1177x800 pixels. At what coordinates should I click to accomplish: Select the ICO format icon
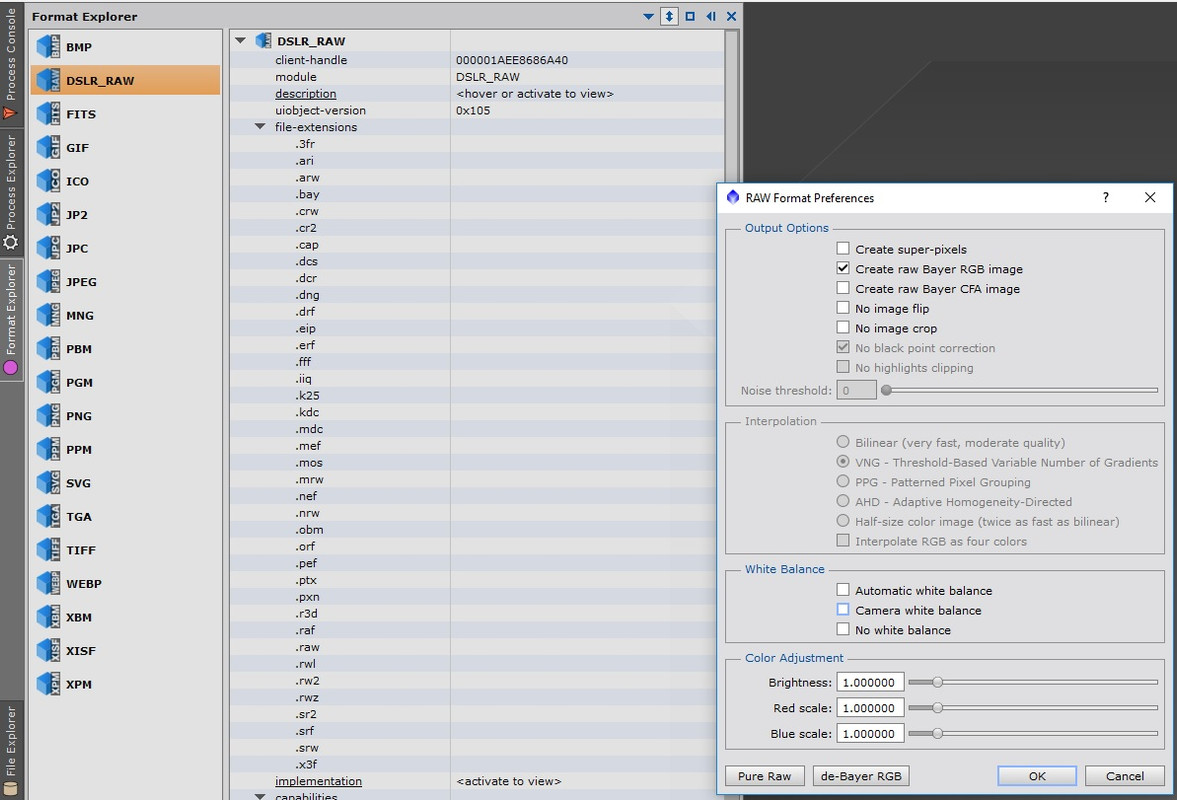pos(49,181)
